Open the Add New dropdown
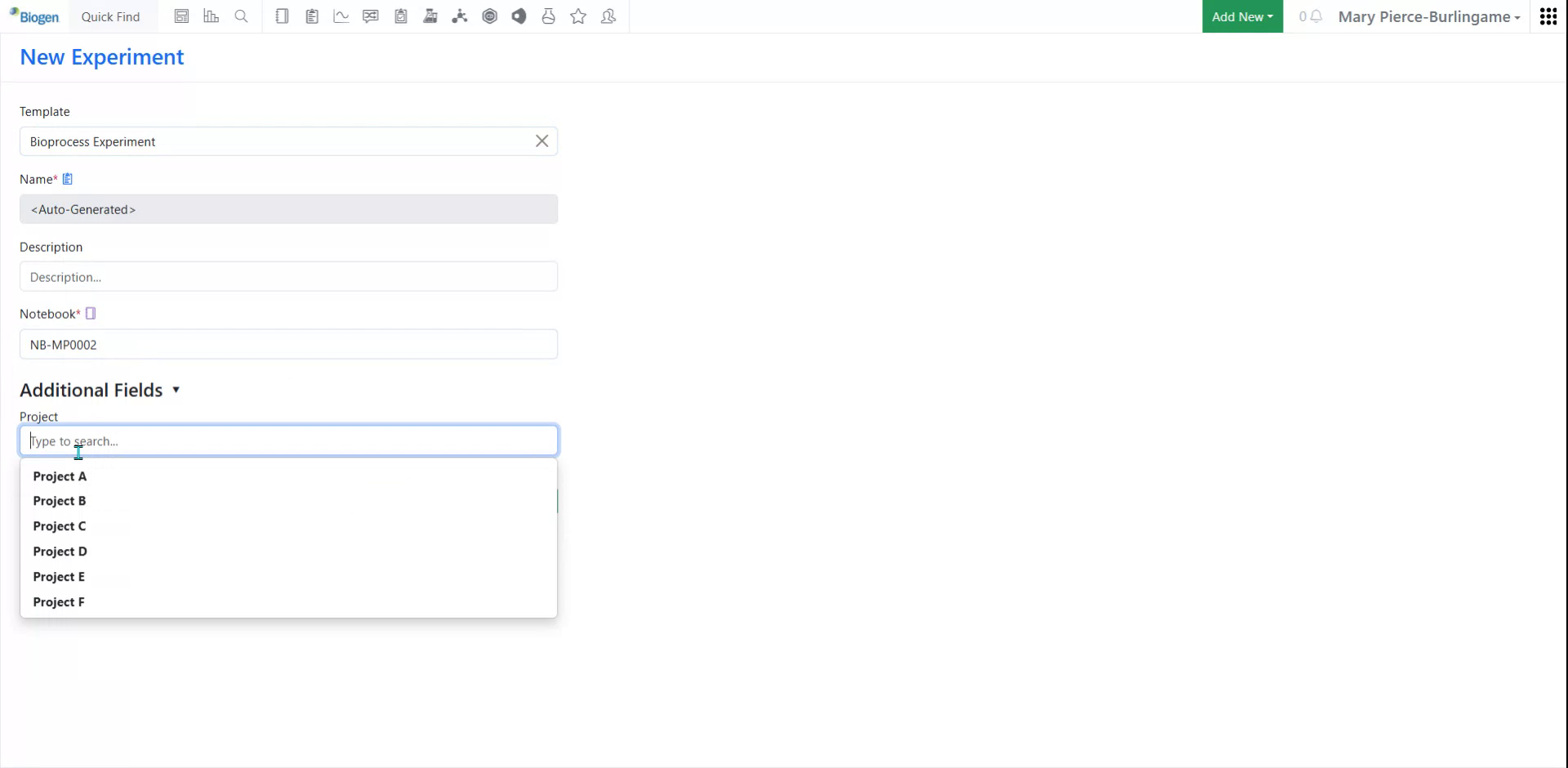Viewport: 1568px width, 768px height. (x=1241, y=16)
